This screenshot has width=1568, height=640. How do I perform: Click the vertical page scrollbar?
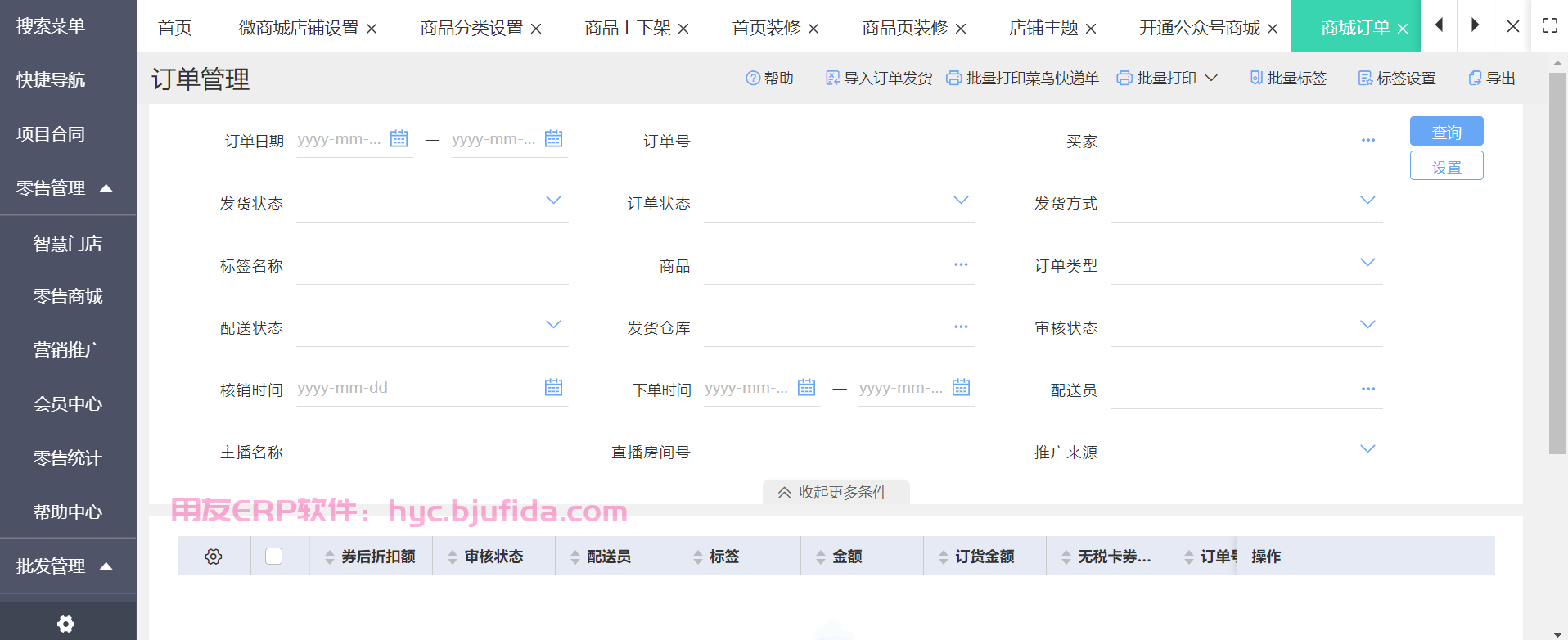(x=1557, y=264)
